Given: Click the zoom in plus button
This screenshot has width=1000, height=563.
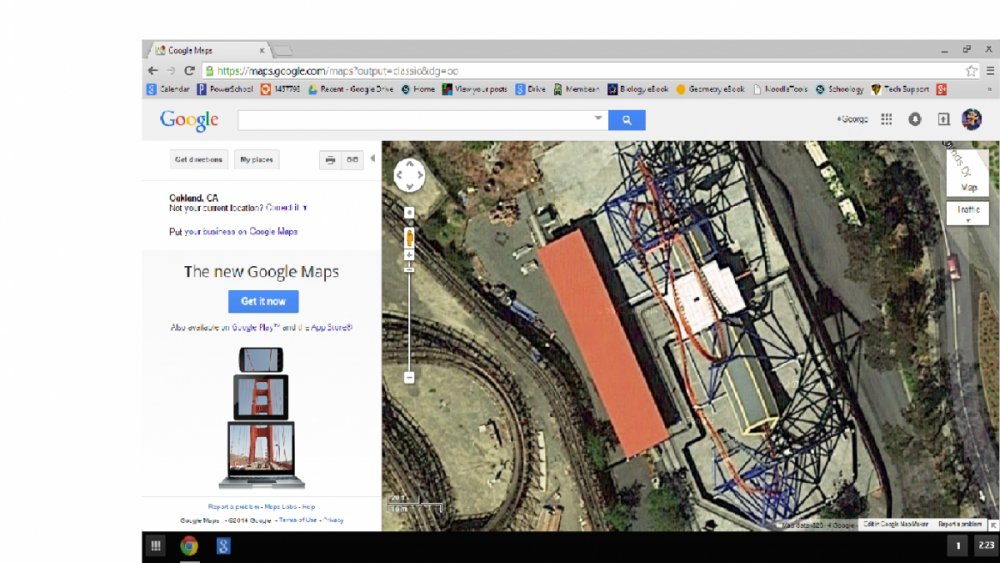Looking at the screenshot, I should [x=409, y=212].
